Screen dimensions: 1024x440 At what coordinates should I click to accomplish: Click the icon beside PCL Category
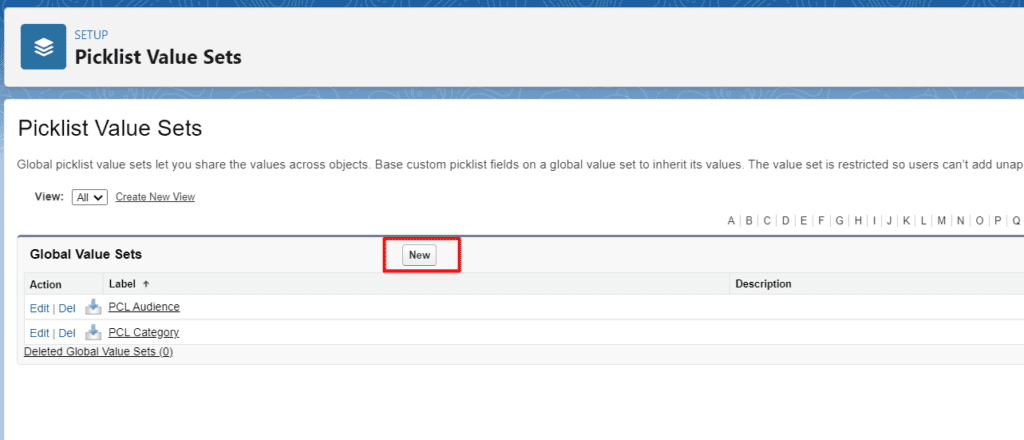[93, 332]
